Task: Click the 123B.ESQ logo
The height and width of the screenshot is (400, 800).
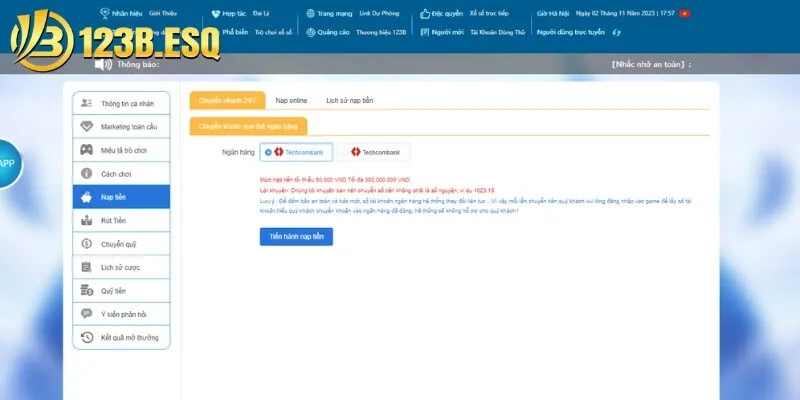Action: point(50,40)
